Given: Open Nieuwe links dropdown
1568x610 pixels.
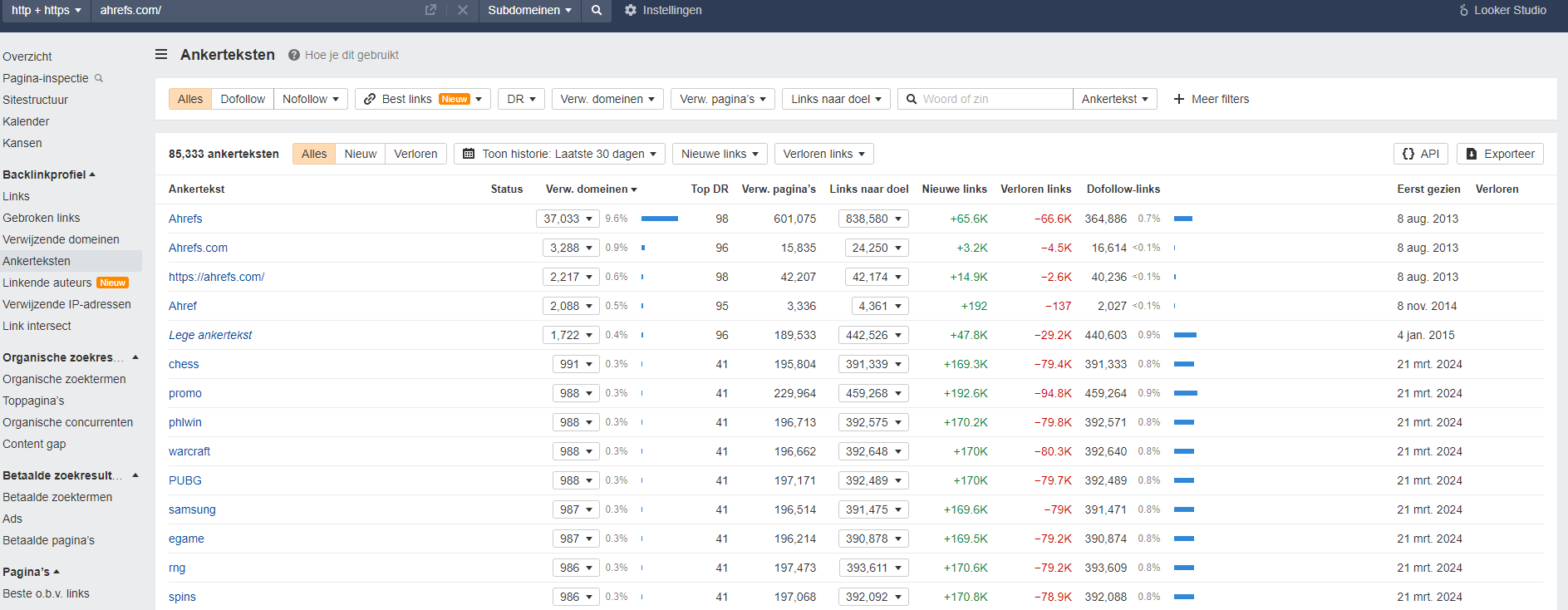Looking at the screenshot, I should tap(720, 154).
